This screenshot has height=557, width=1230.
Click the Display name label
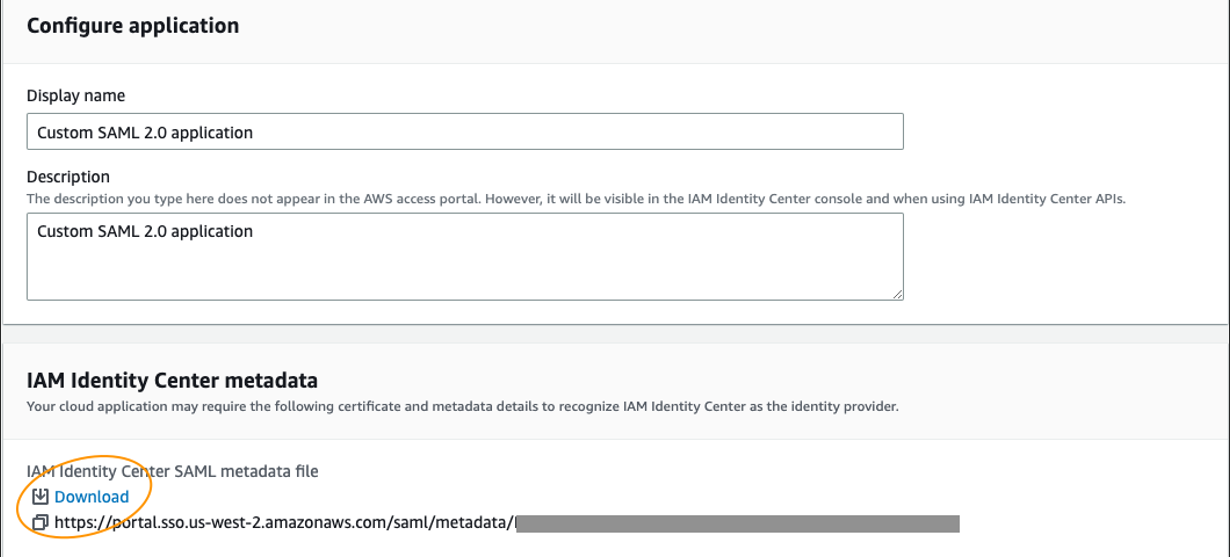pyautogui.click(x=76, y=96)
